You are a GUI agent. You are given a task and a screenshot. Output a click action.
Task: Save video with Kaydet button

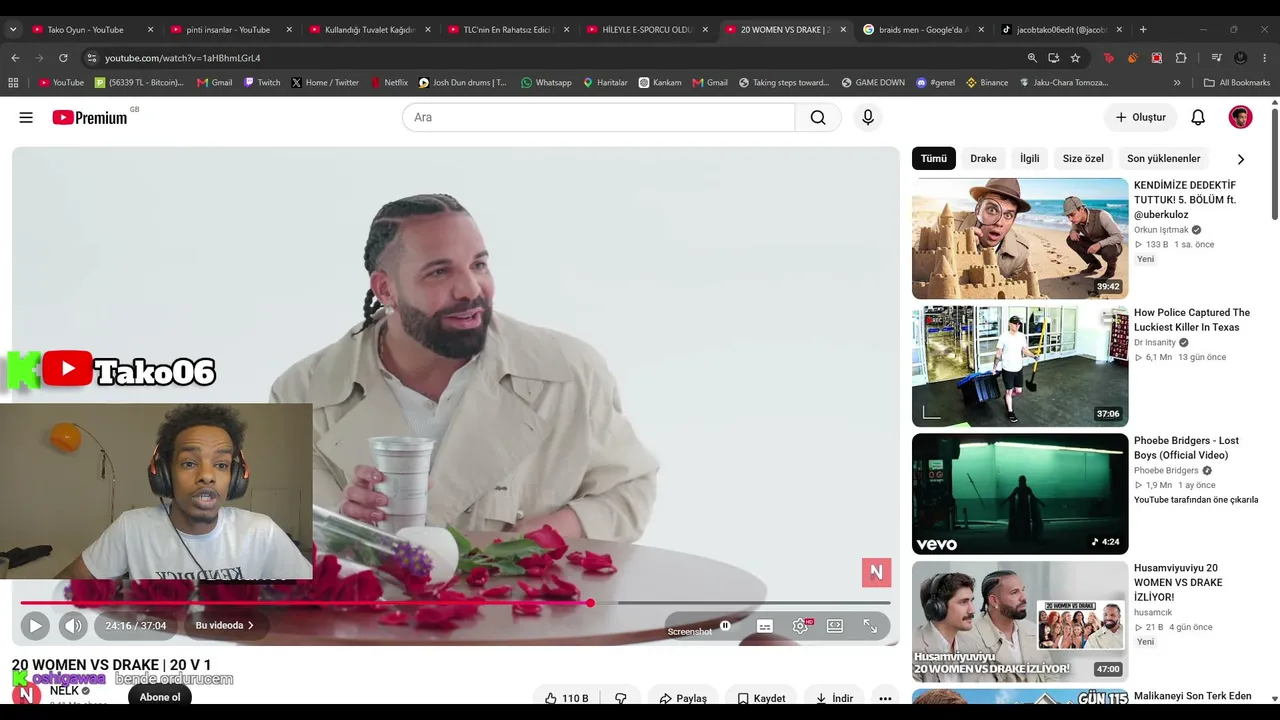coord(761,698)
